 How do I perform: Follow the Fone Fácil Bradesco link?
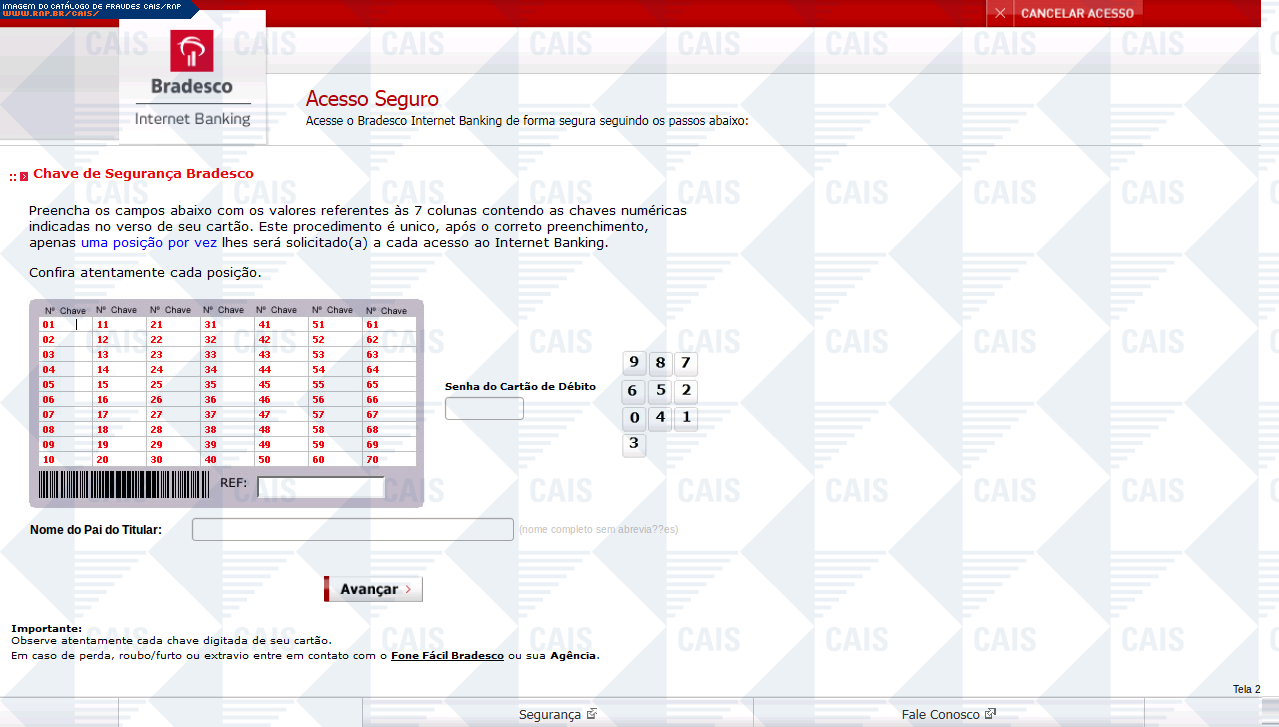coord(447,656)
